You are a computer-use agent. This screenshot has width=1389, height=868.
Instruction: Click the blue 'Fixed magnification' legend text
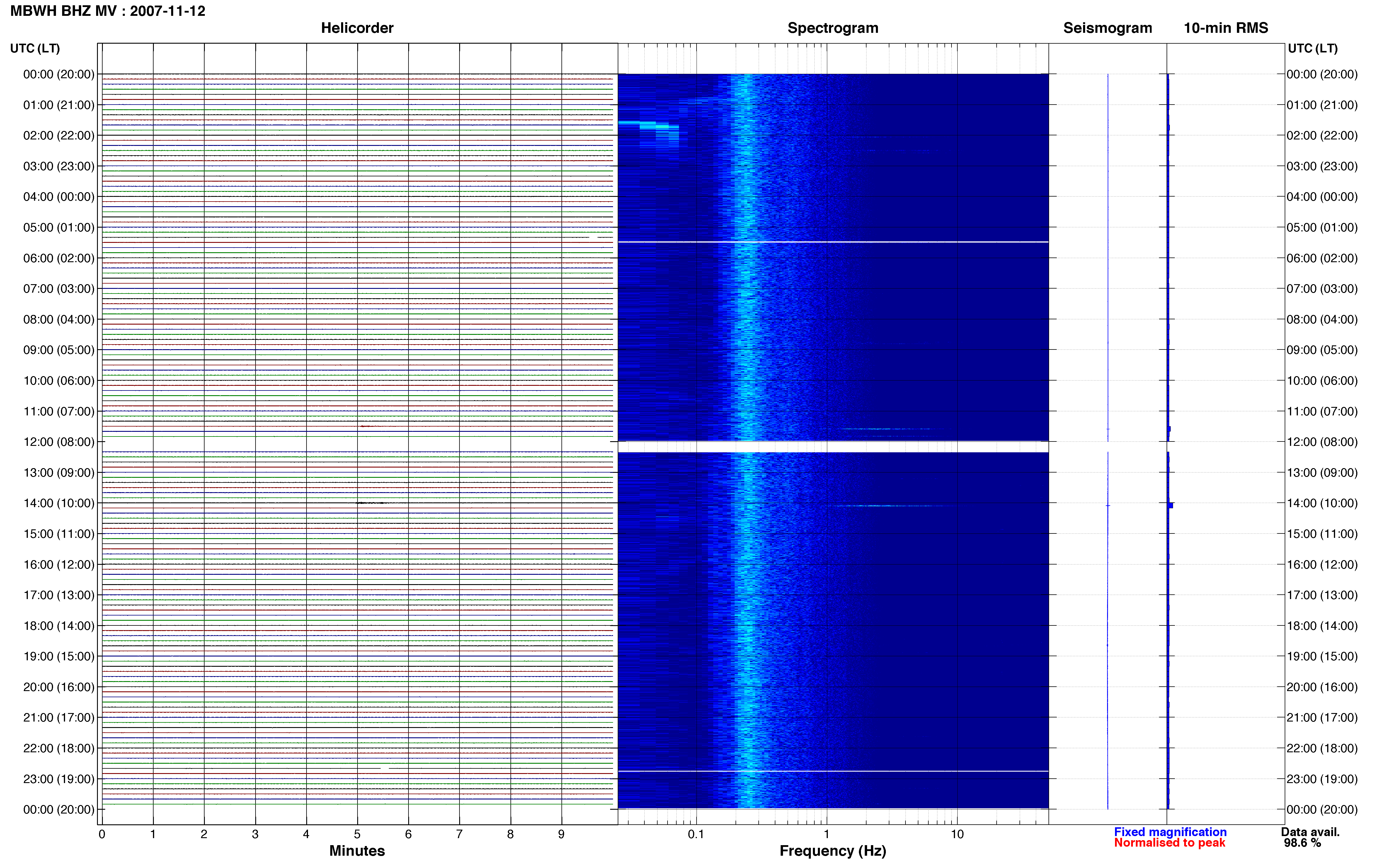point(1170,832)
